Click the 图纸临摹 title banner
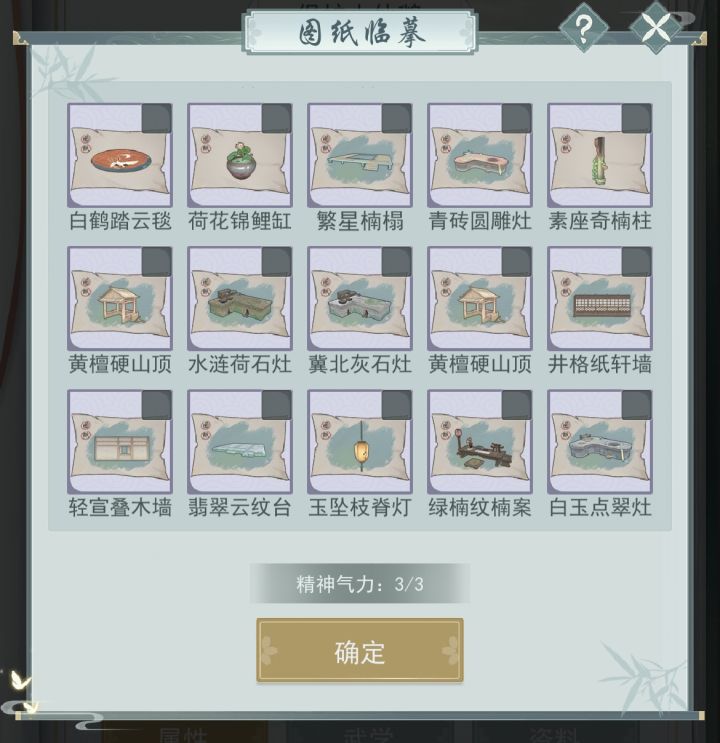This screenshot has height=743, width=720. tap(360, 32)
